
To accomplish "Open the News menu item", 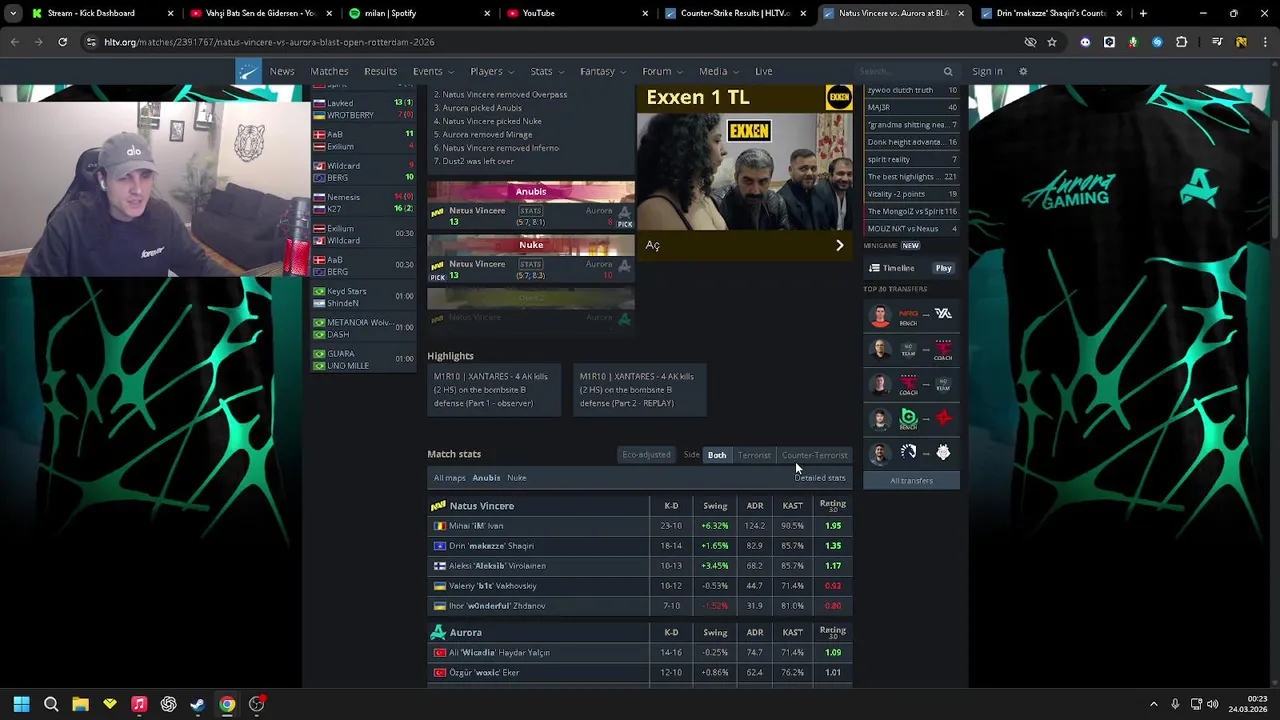I will click(282, 71).
